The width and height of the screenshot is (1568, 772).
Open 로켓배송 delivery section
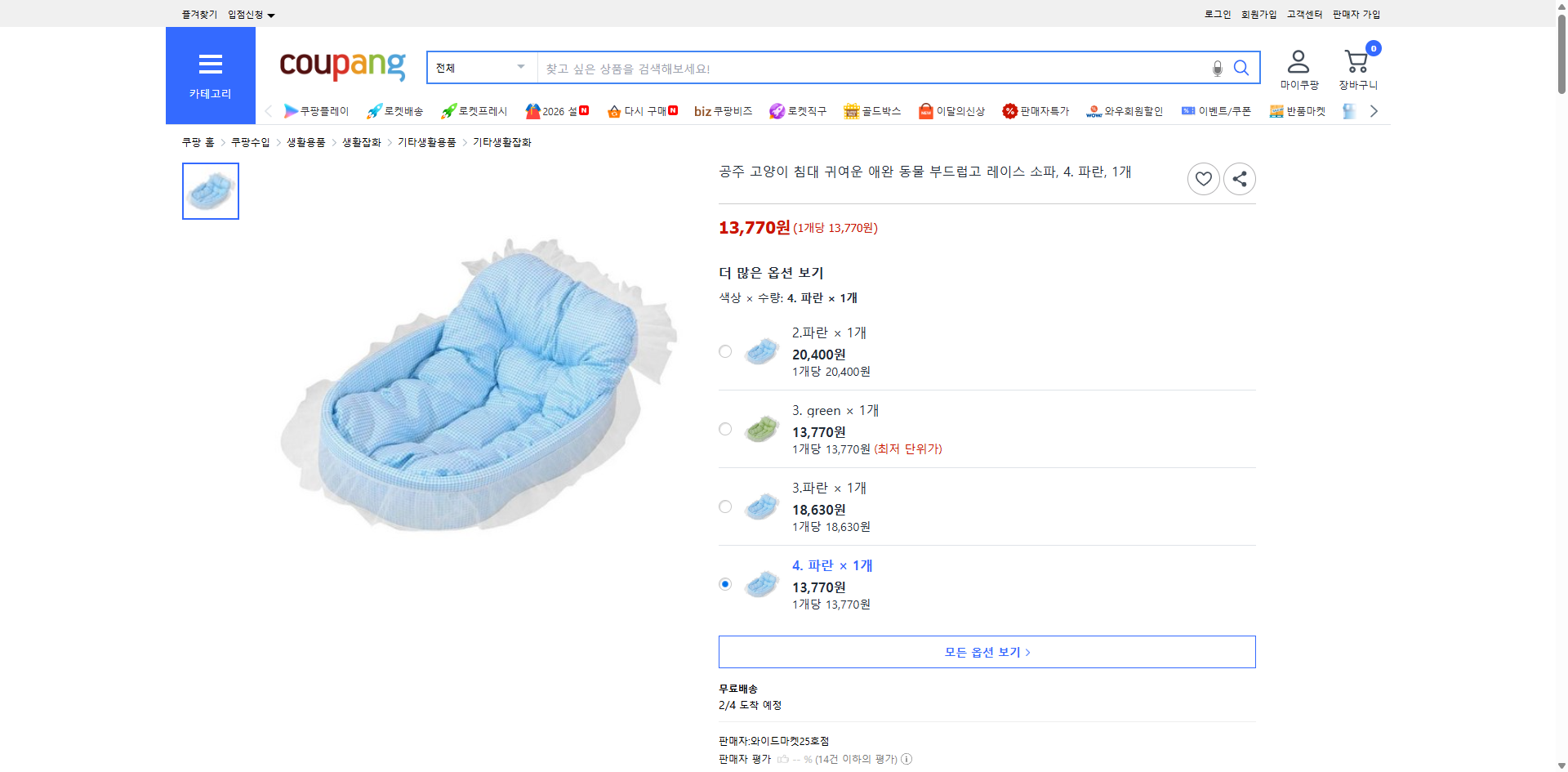(x=395, y=111)
